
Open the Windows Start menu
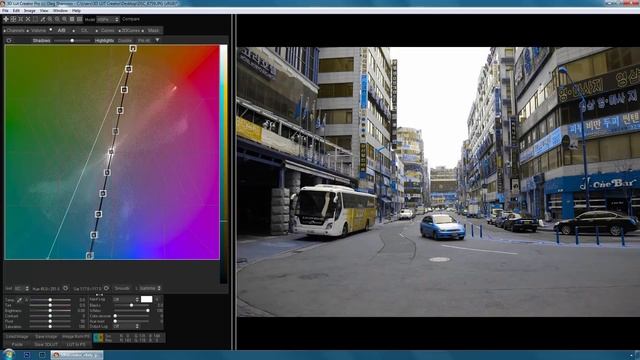tap(8, 354)
